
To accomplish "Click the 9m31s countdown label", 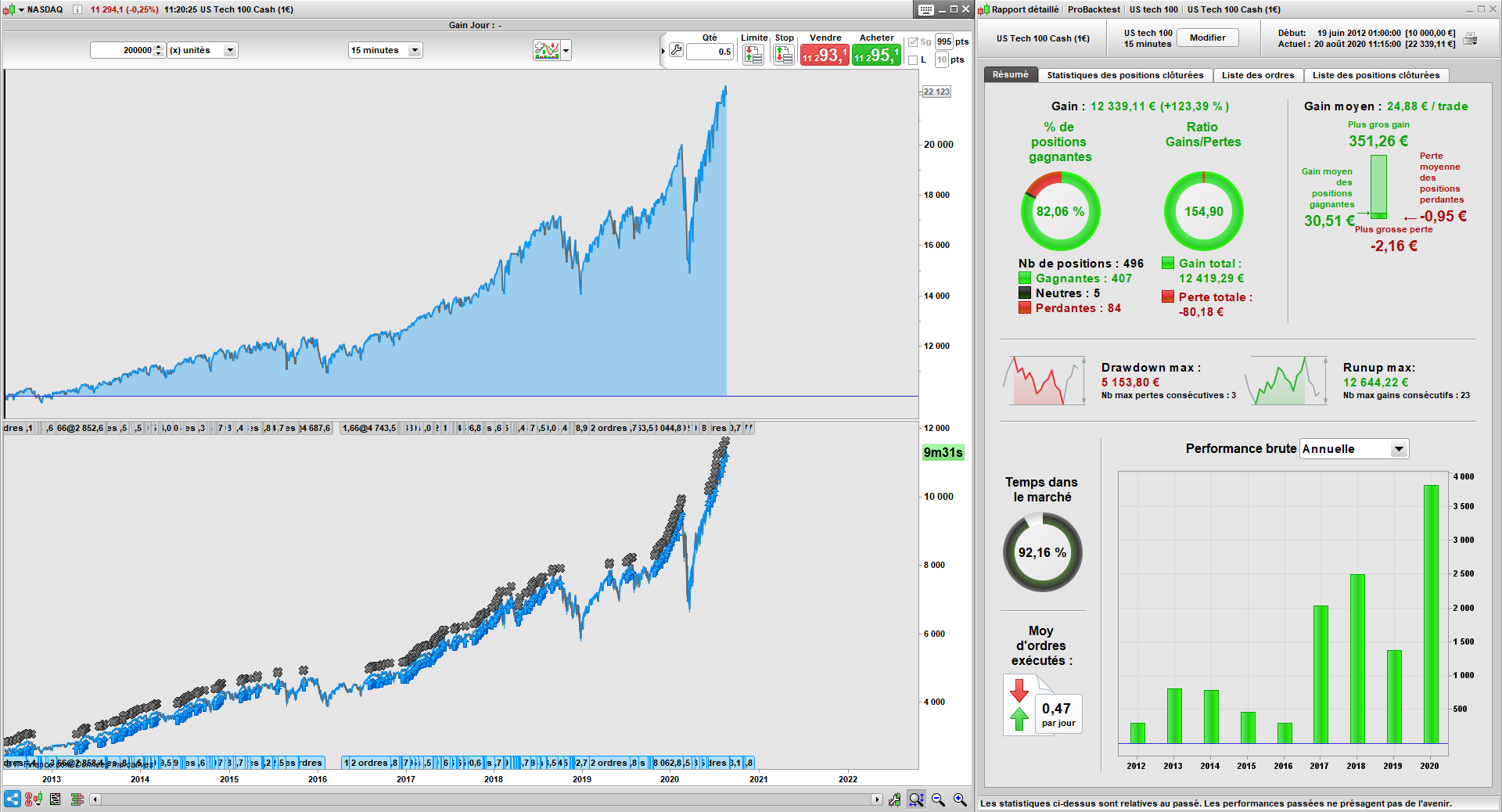I will click(x=943, y=452).
